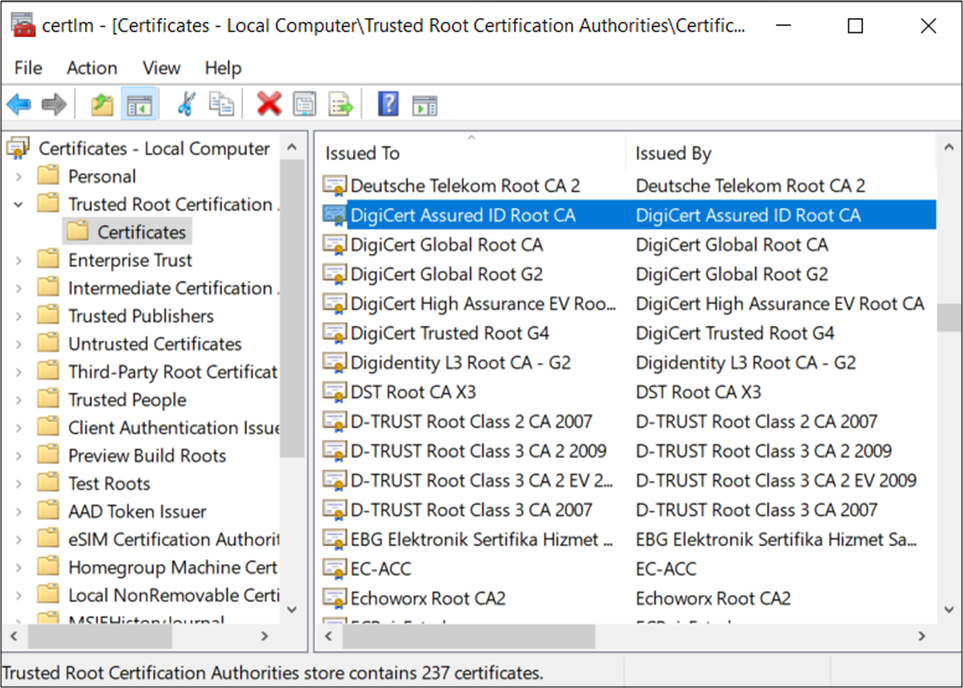Expand the Personal folder node
The width and height of the screenshot is (963, 688).
point(19,177)
